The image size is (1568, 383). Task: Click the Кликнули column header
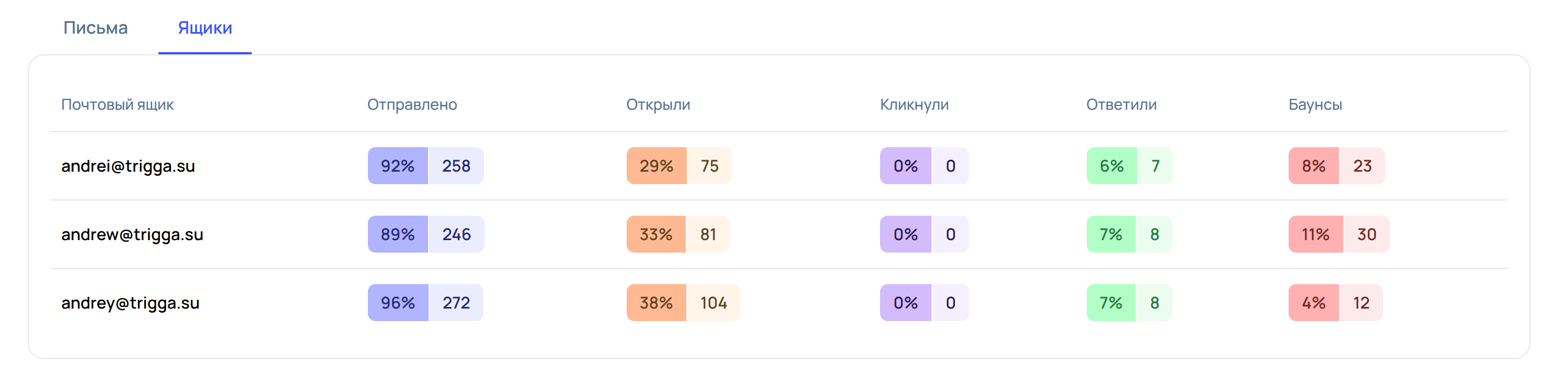pyautogui.click(x=914, y=104)
